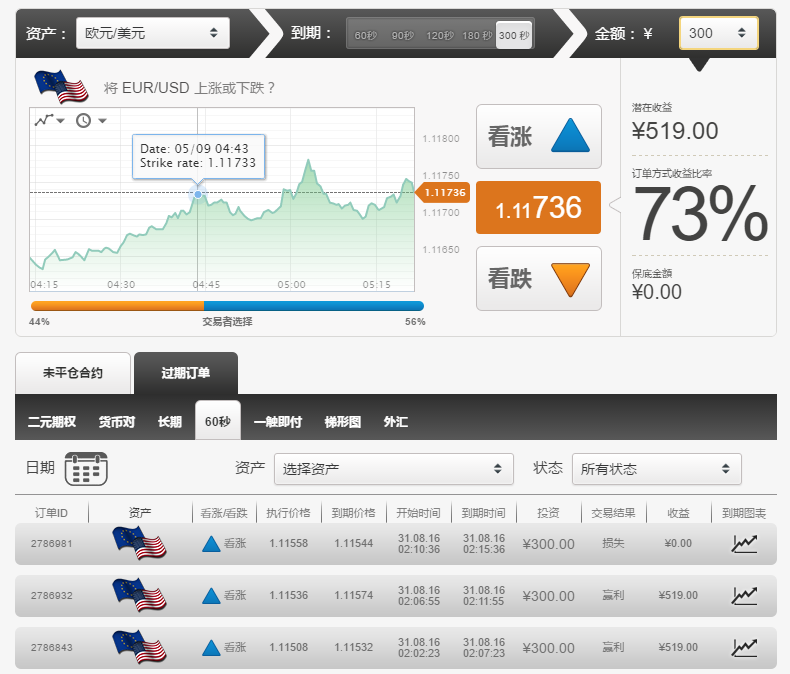Open expiry chart for order 2786981
The height and width of the screenshot is (674, 790).
point(744,544)
